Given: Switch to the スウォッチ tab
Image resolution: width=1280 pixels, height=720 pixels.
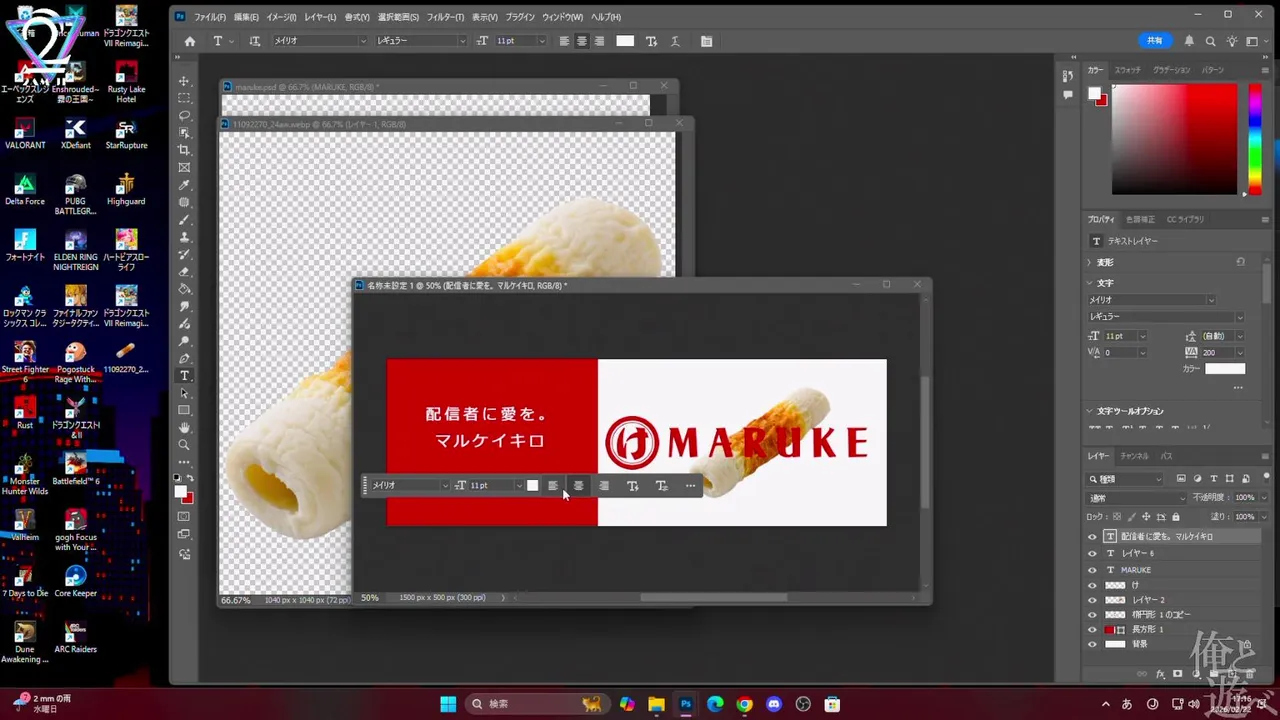Looking at the screenshot, I should pos(1127,70).
